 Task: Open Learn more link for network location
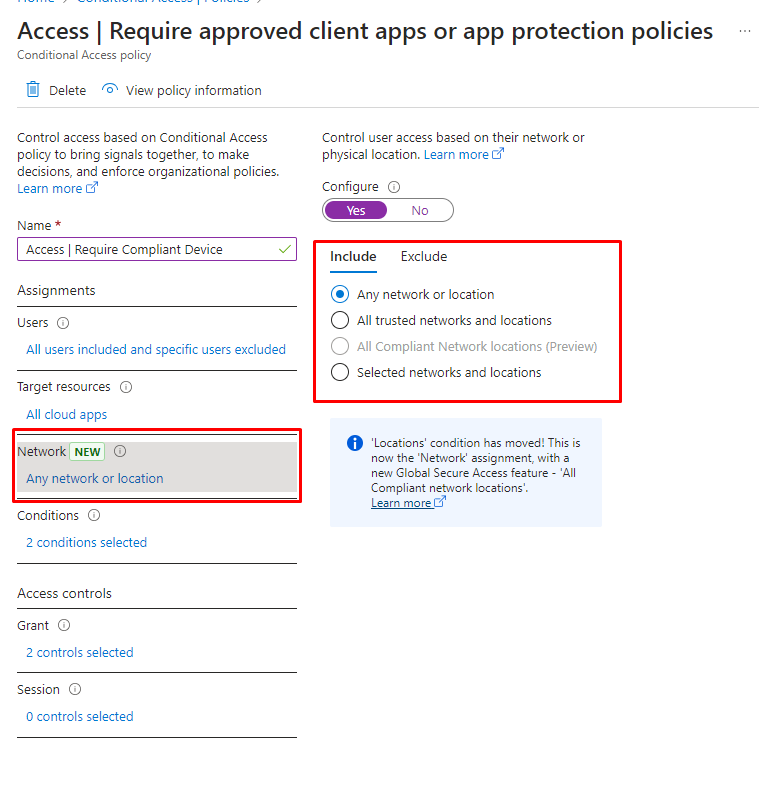click(x=456, y=154)
